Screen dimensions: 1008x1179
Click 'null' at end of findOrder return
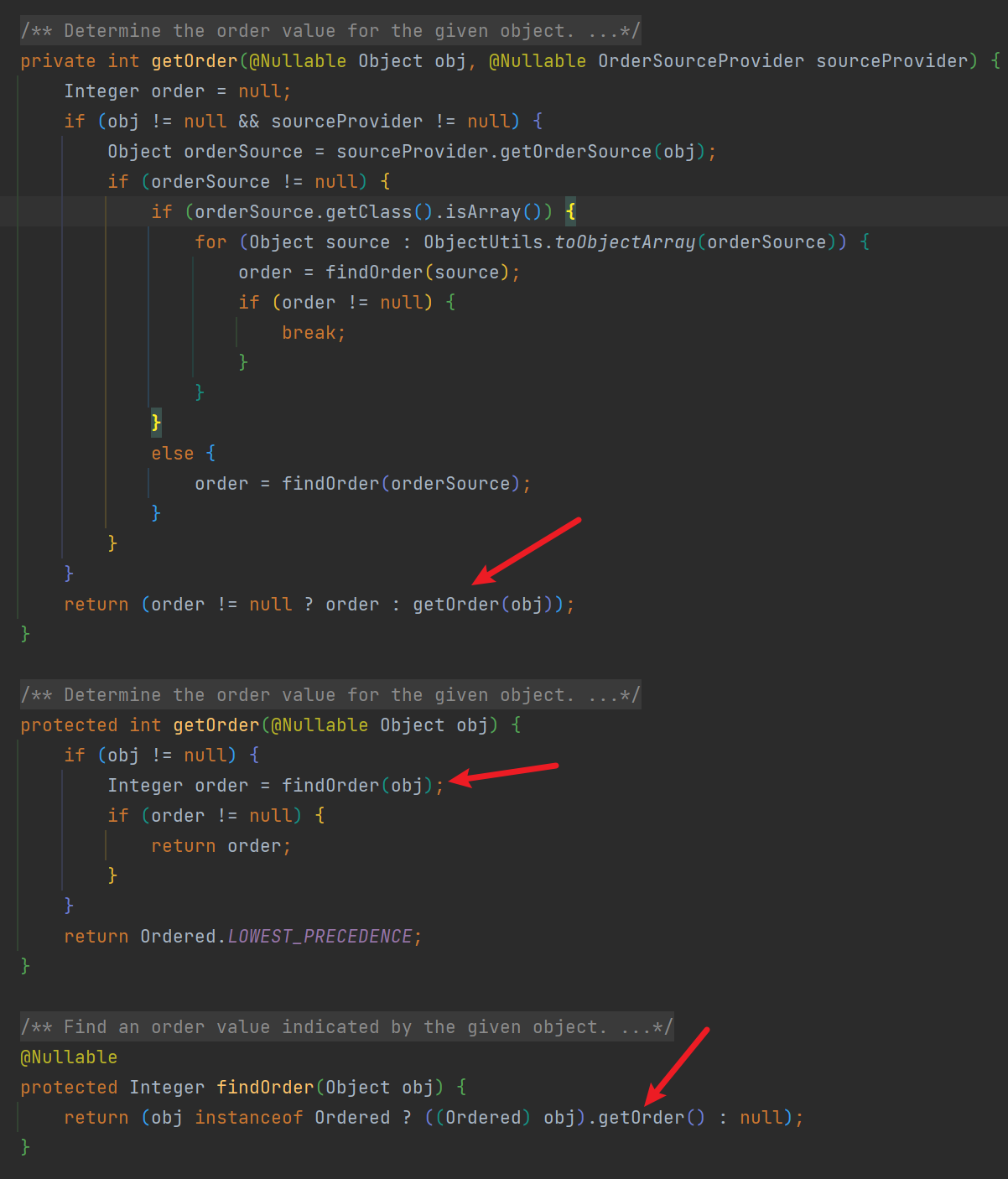coord(761,1118)
